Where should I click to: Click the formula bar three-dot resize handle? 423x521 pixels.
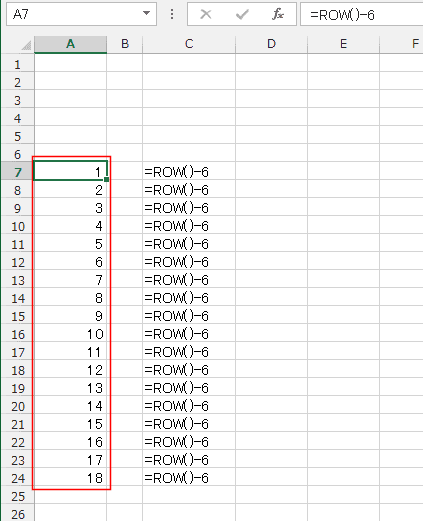[172, 14]
